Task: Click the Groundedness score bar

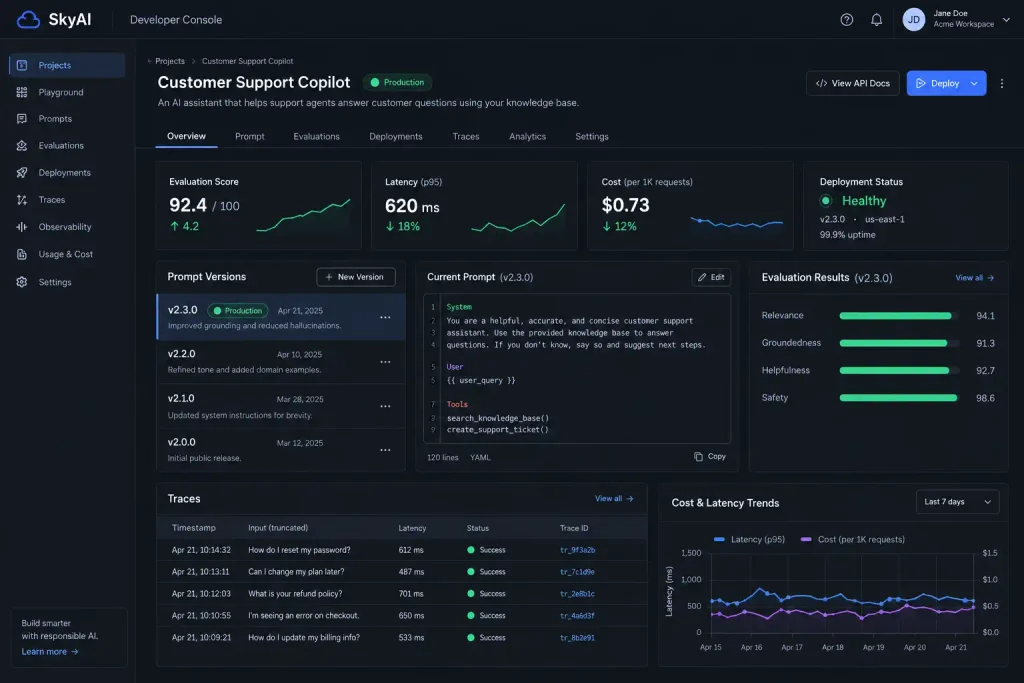Action: [x=899, y=343]
